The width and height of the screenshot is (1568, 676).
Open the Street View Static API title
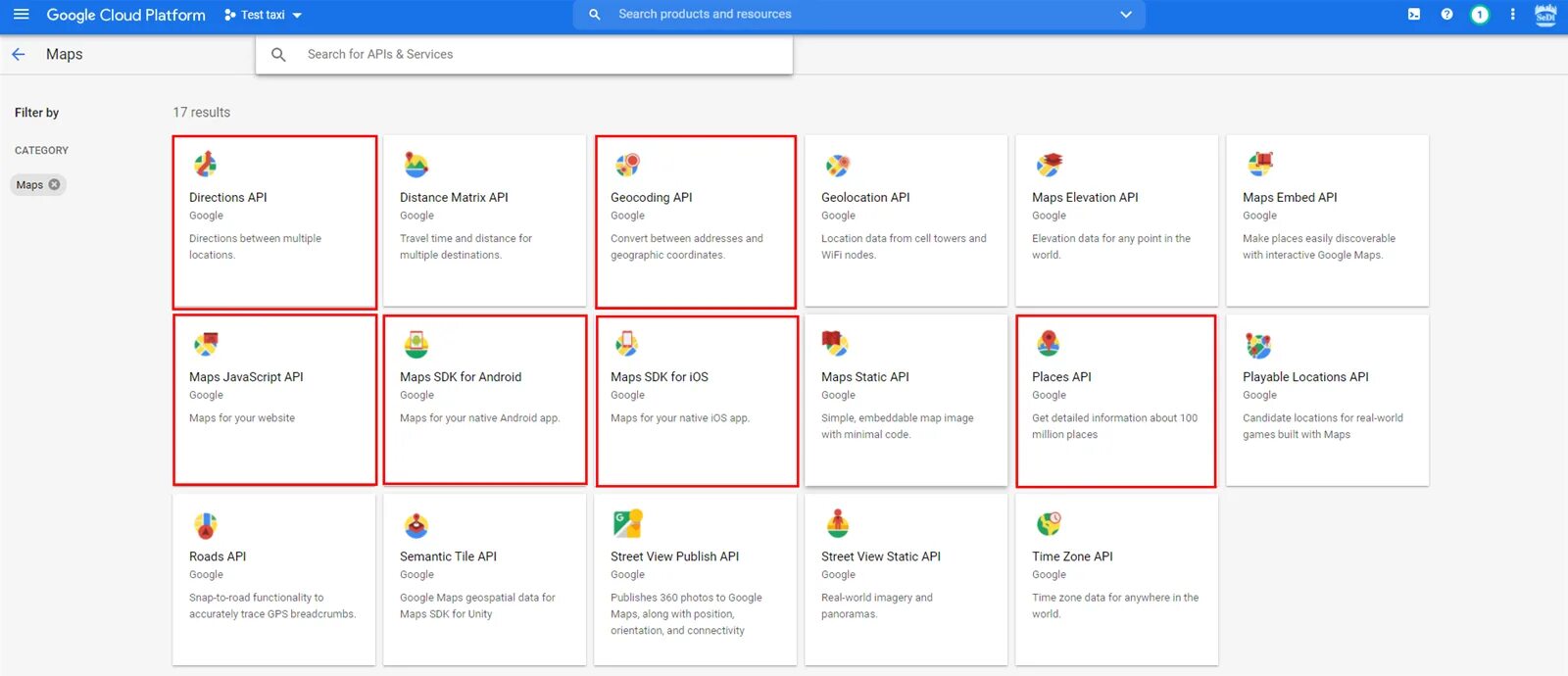880,555
